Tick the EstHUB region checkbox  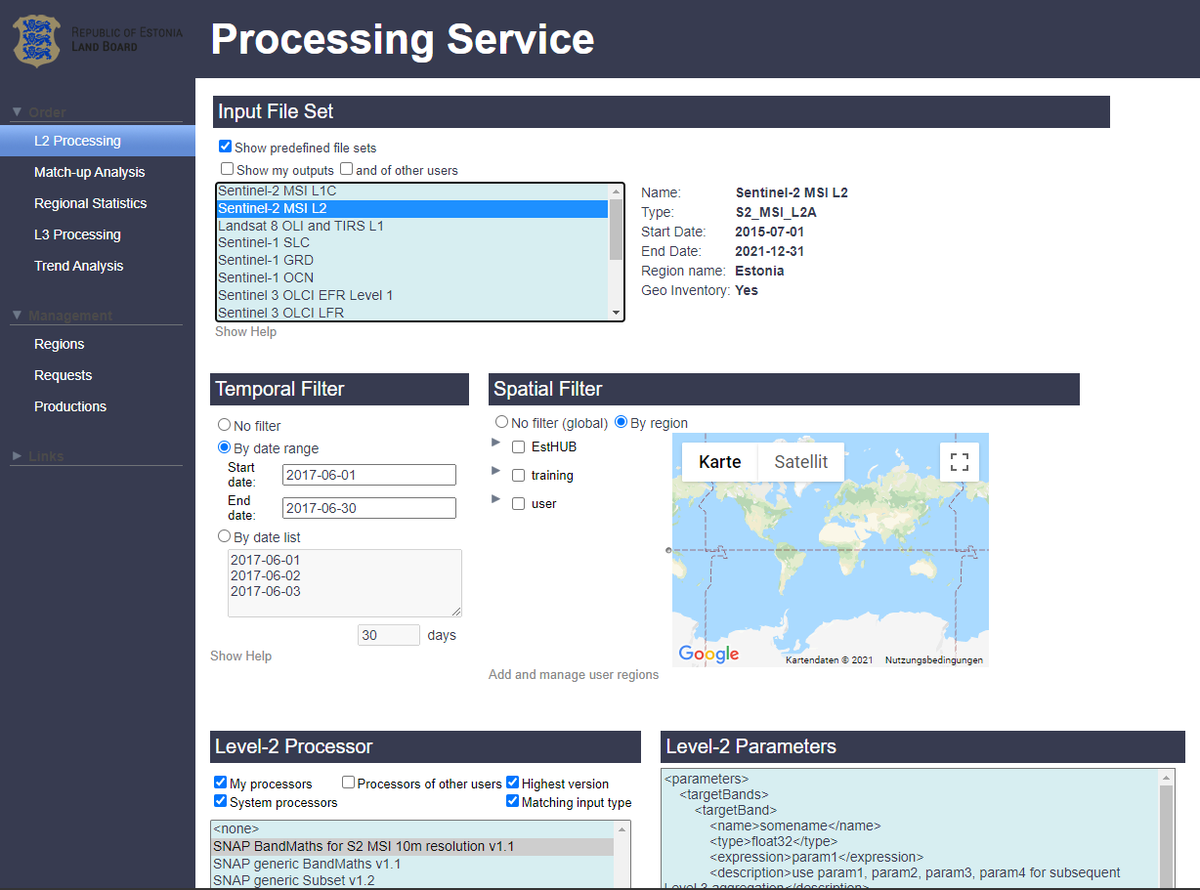[518, 447]
